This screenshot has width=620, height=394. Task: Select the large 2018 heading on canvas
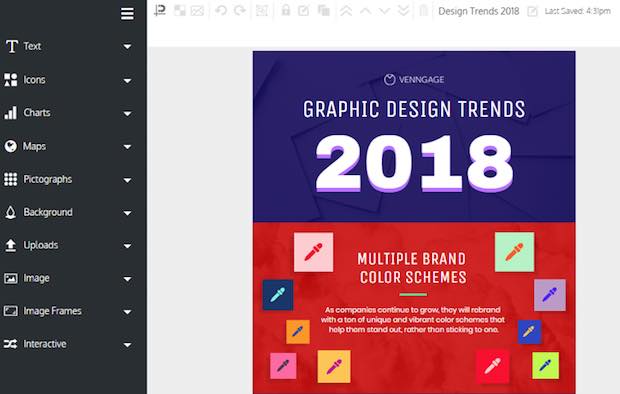tap(414, 163)
